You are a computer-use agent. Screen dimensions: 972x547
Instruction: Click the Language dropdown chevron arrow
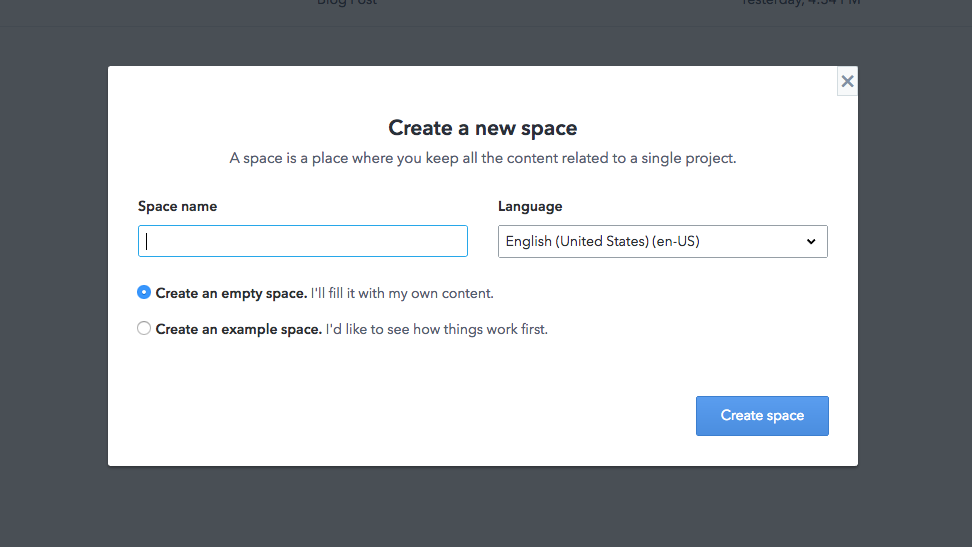(x=811, y=242)
